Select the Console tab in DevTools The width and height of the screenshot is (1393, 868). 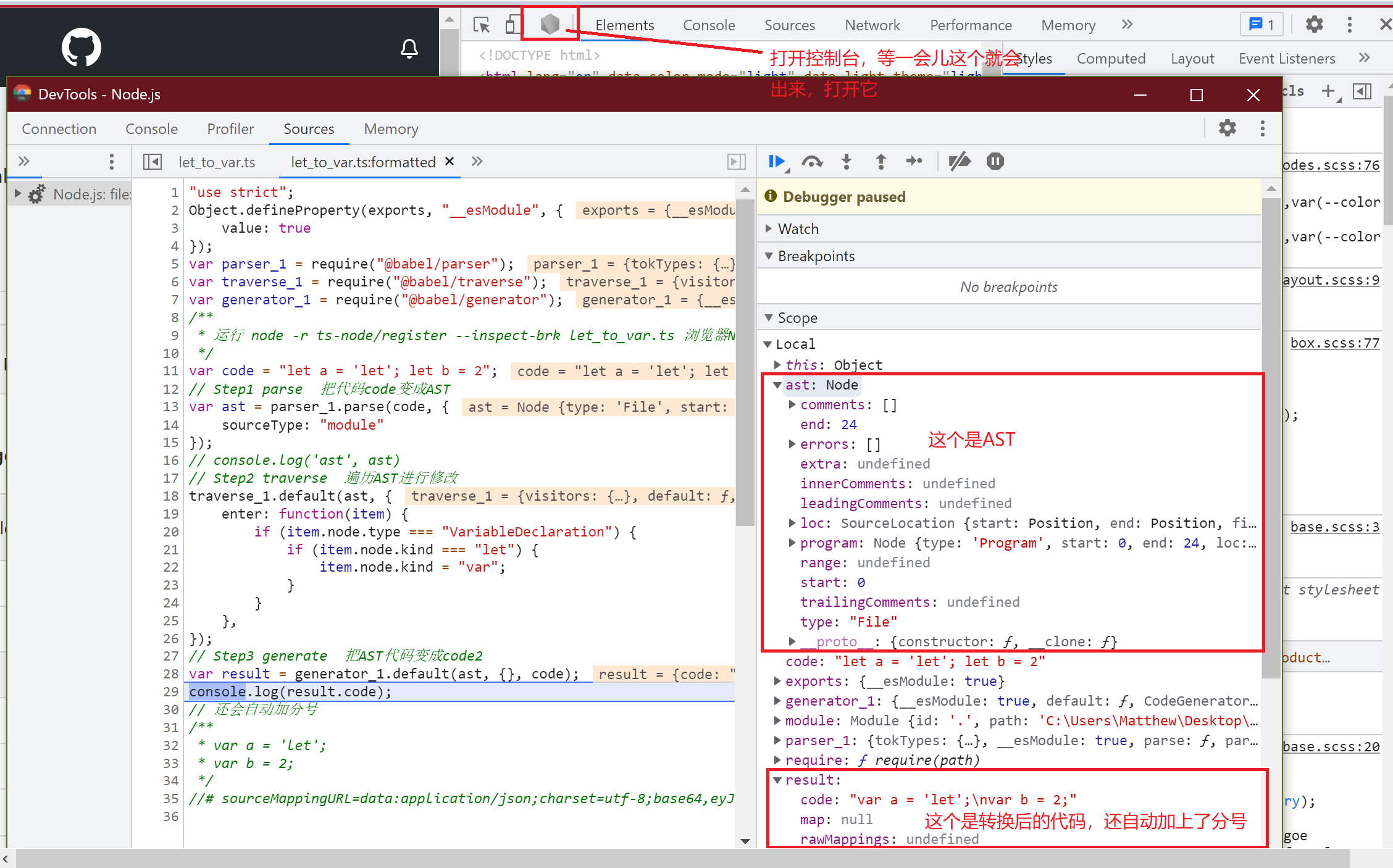click(150, 127)
